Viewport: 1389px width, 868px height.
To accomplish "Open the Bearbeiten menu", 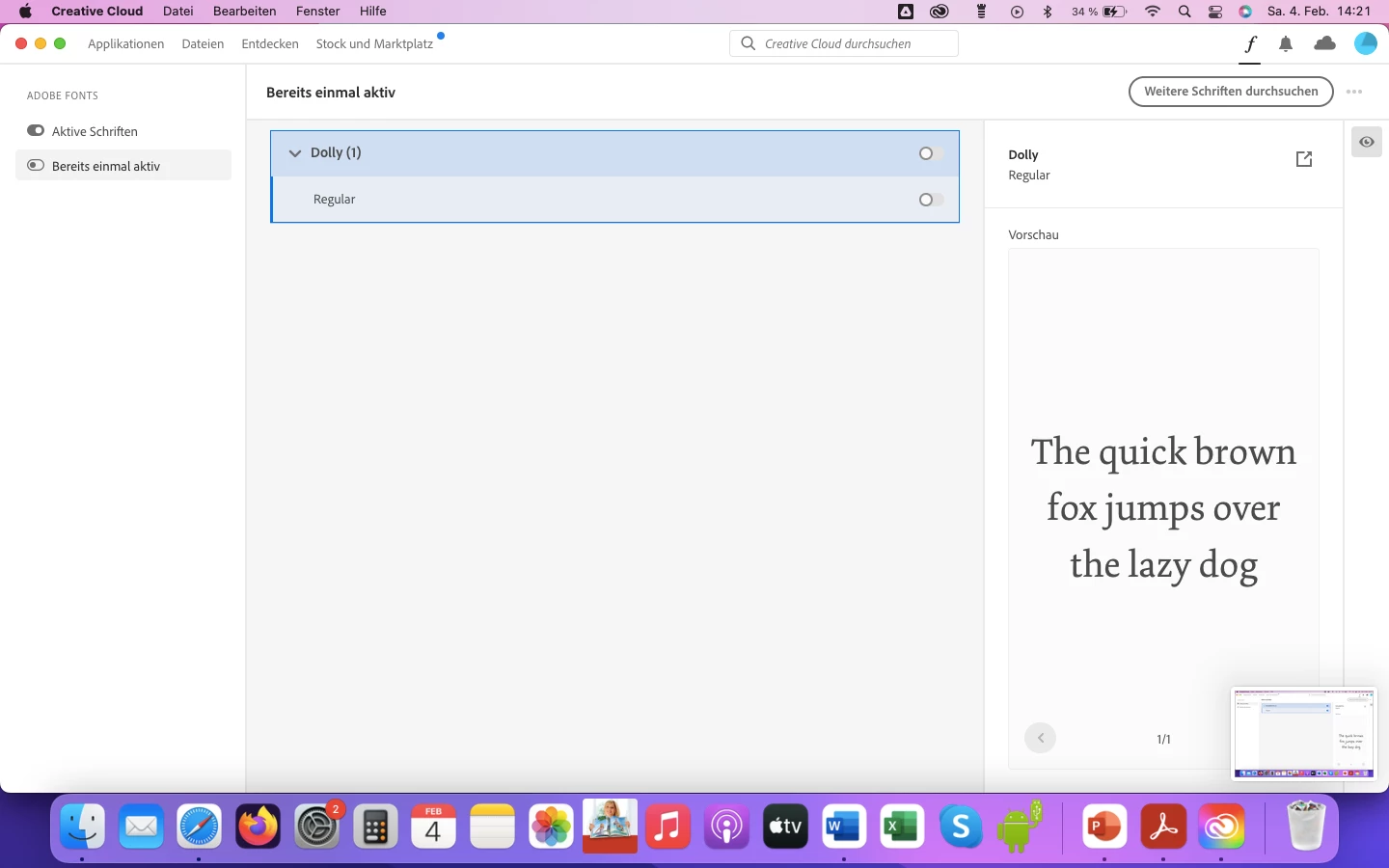I will tap(245, 12).
